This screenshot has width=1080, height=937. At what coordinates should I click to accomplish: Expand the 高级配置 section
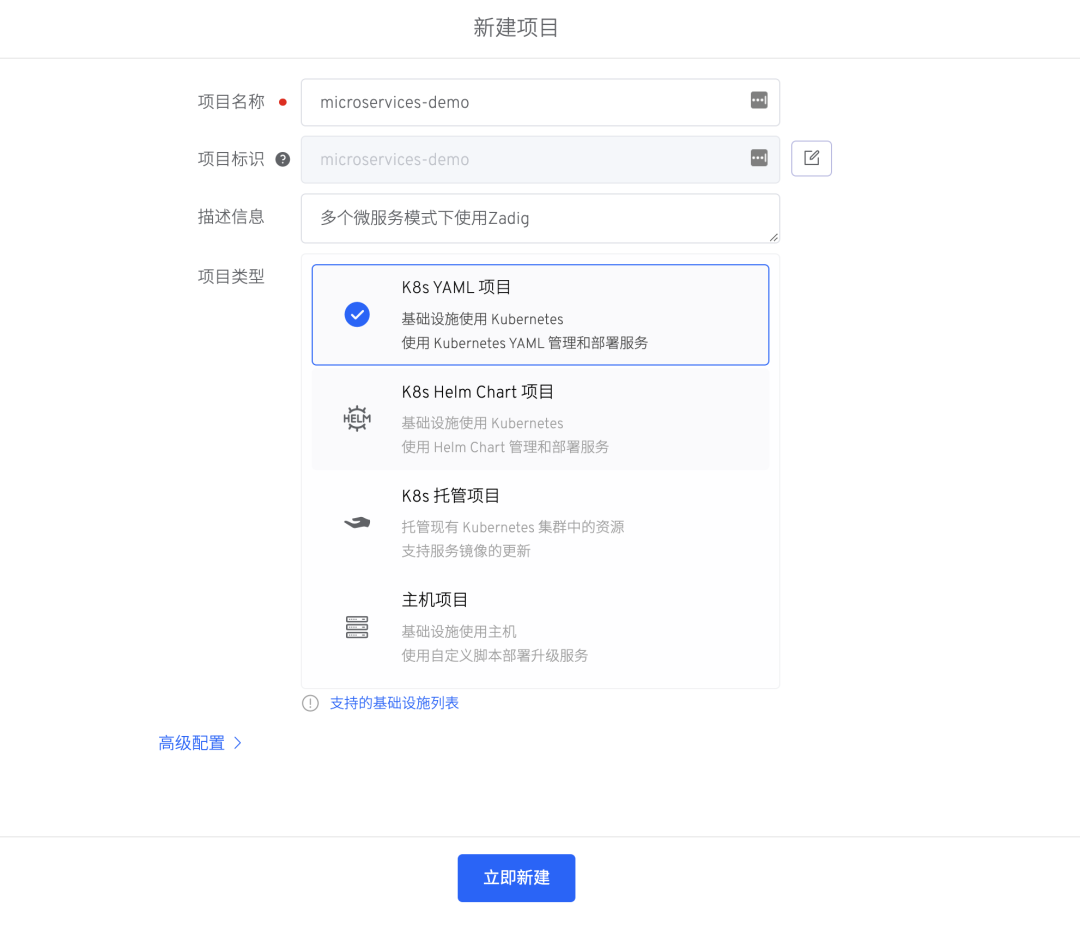[200, 743]
